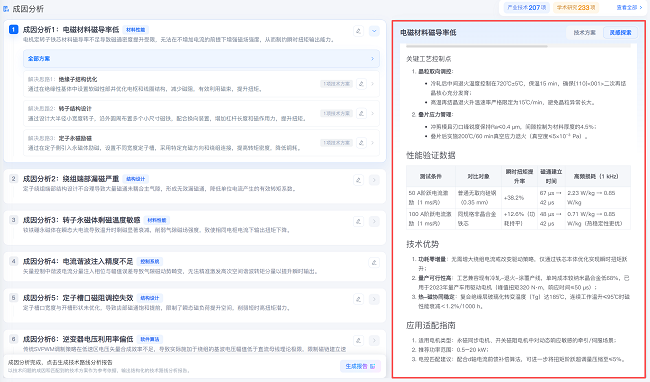
Task: Expand 成因分析6 逆变器电压利用率偏低 arrow
Action: [374, 341]
